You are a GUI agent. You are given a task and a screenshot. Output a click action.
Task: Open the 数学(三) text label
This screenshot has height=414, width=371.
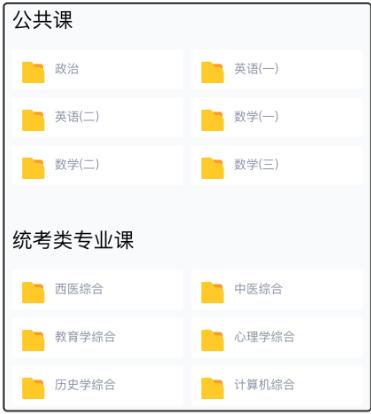[256, 164]
